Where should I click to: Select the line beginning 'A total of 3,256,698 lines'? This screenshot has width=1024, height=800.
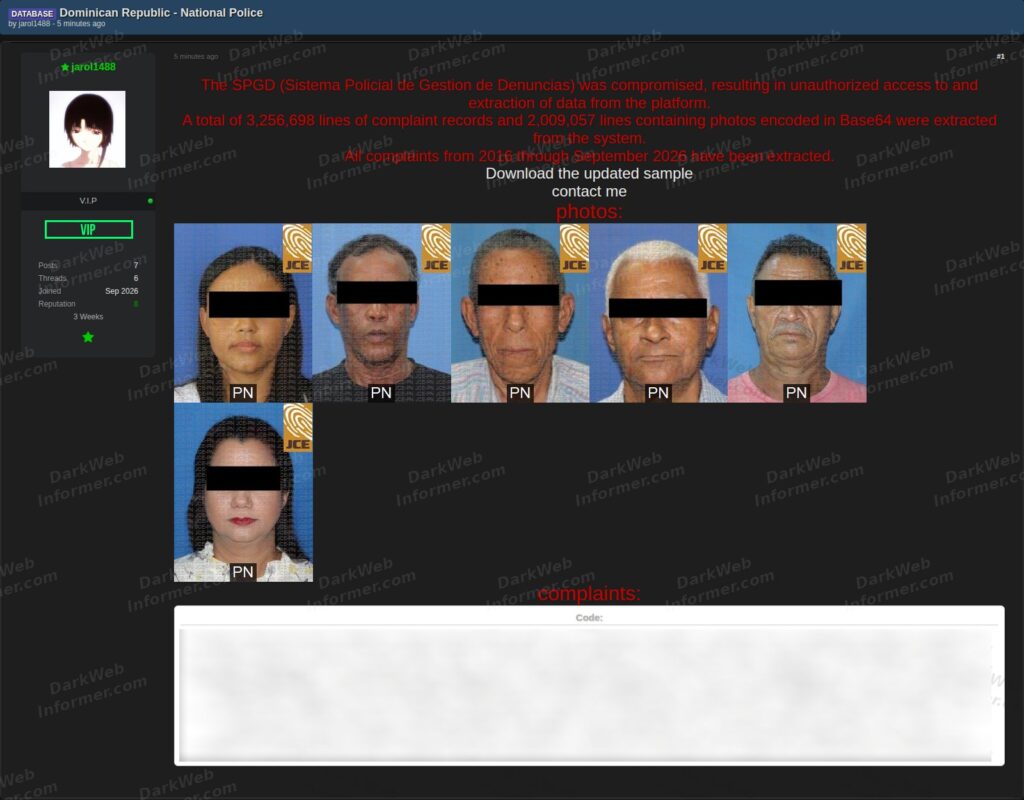[x=589, y=129]
